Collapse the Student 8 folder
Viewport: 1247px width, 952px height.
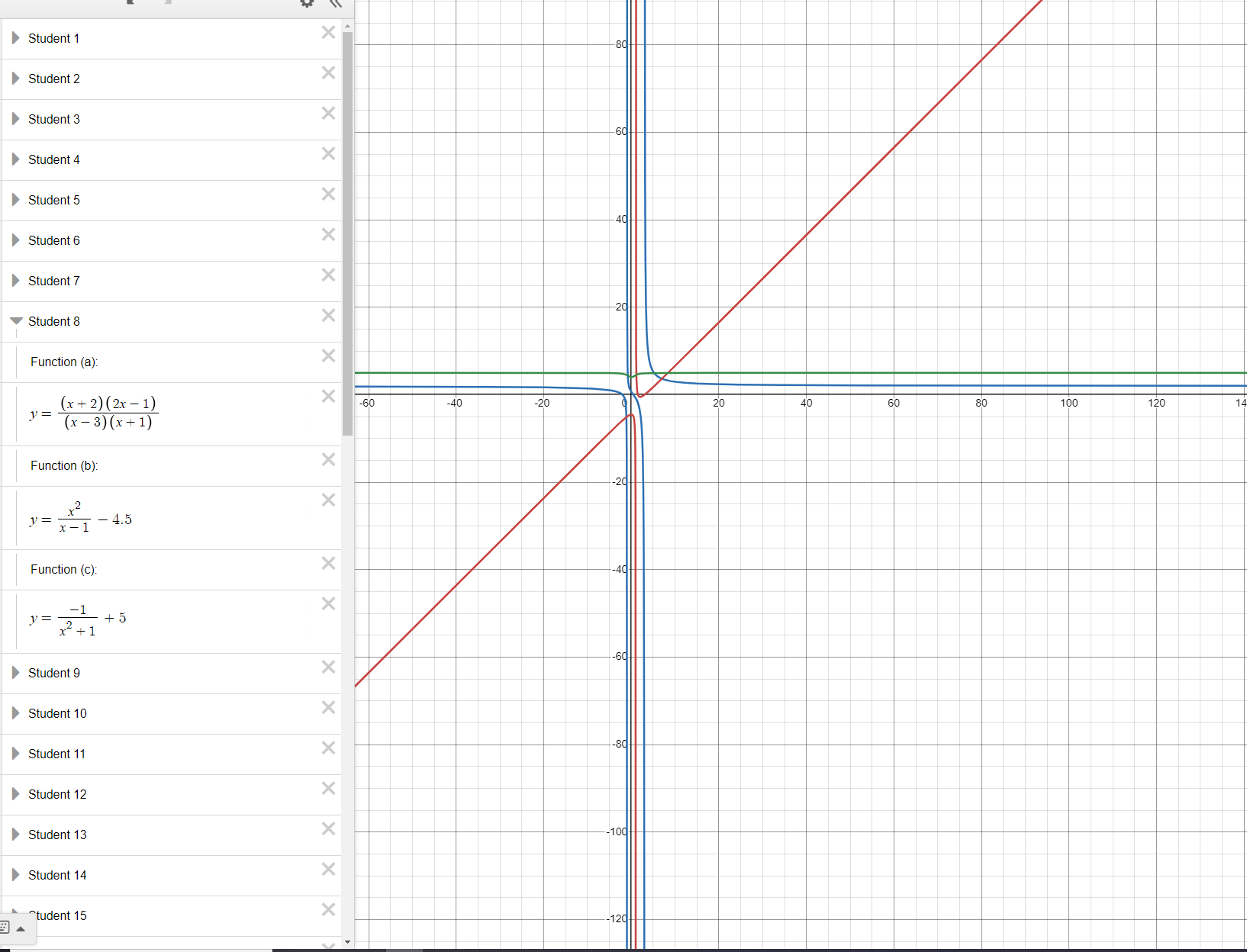point(16,320)
